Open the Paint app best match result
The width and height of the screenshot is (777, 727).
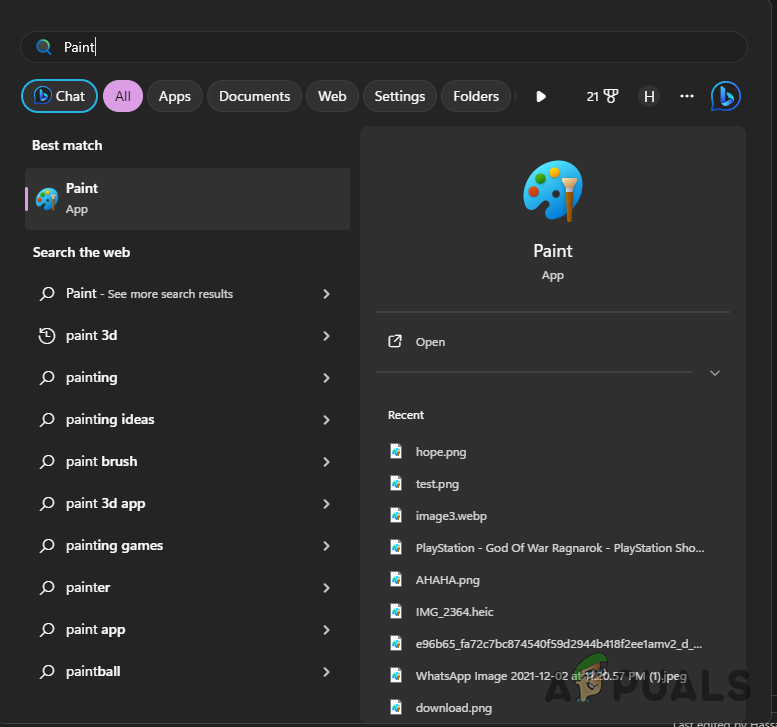[187, 199]
